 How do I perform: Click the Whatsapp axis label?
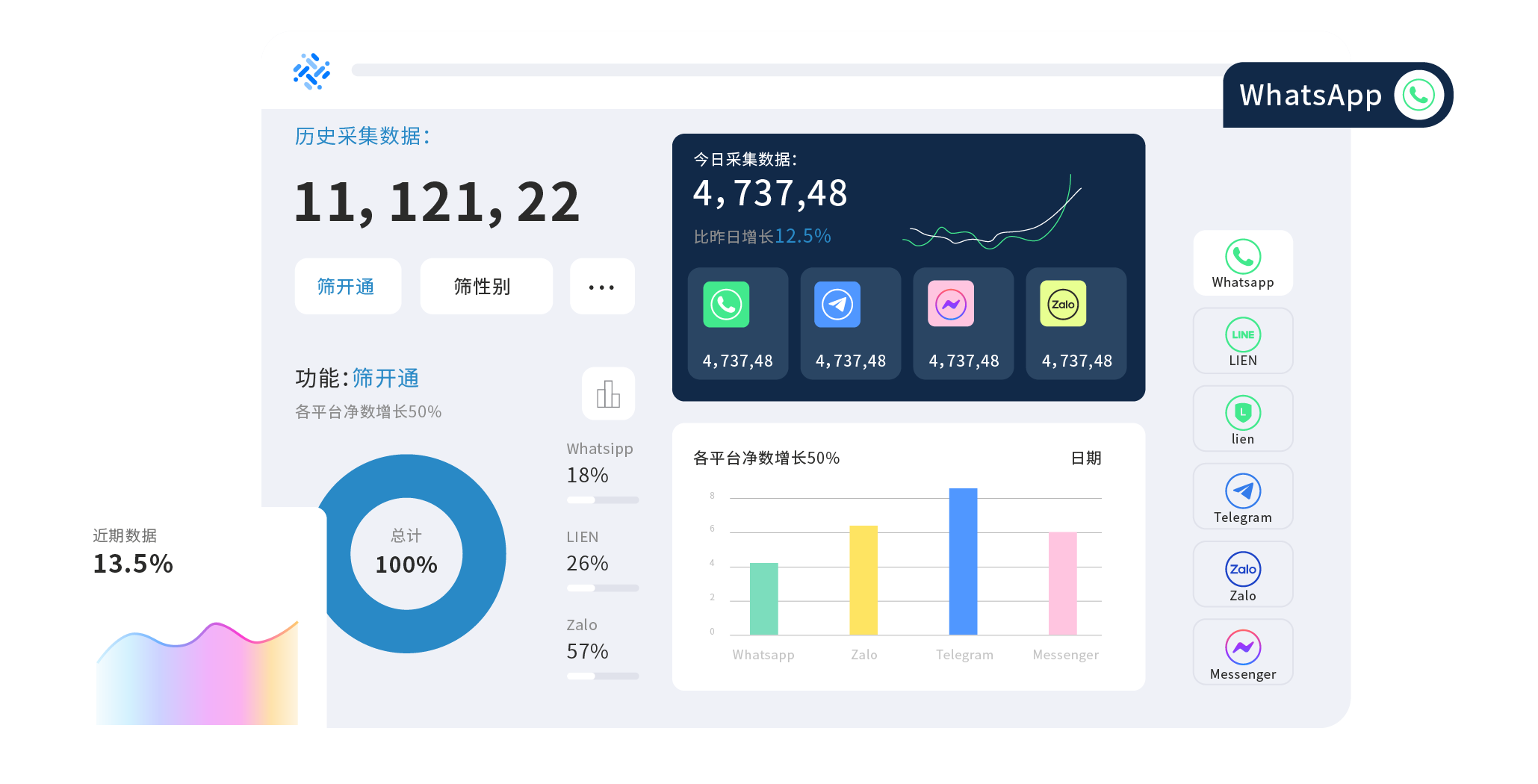763,654
